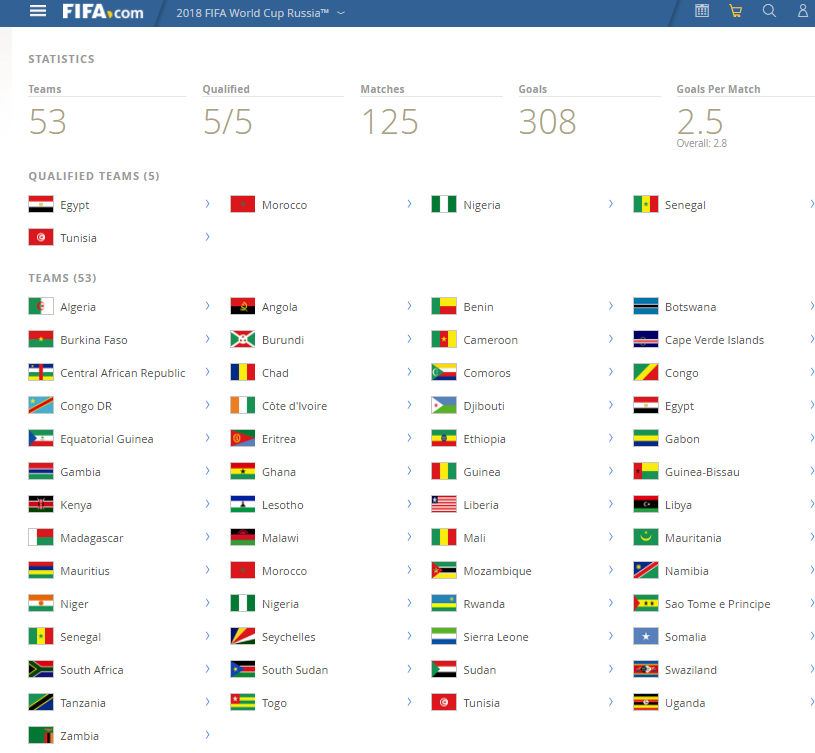
Task: Click the search magnifier icon
Action: tap(769, 11)
